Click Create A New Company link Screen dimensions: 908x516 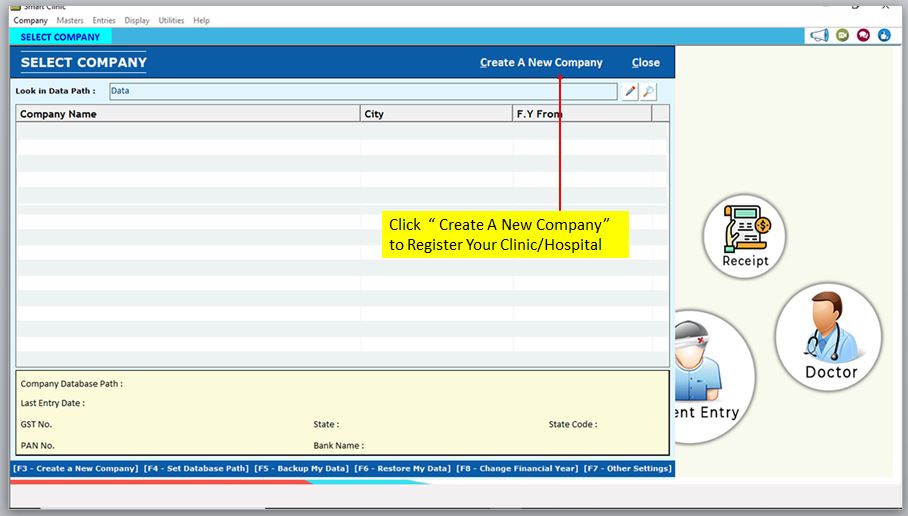coord(541,62)
